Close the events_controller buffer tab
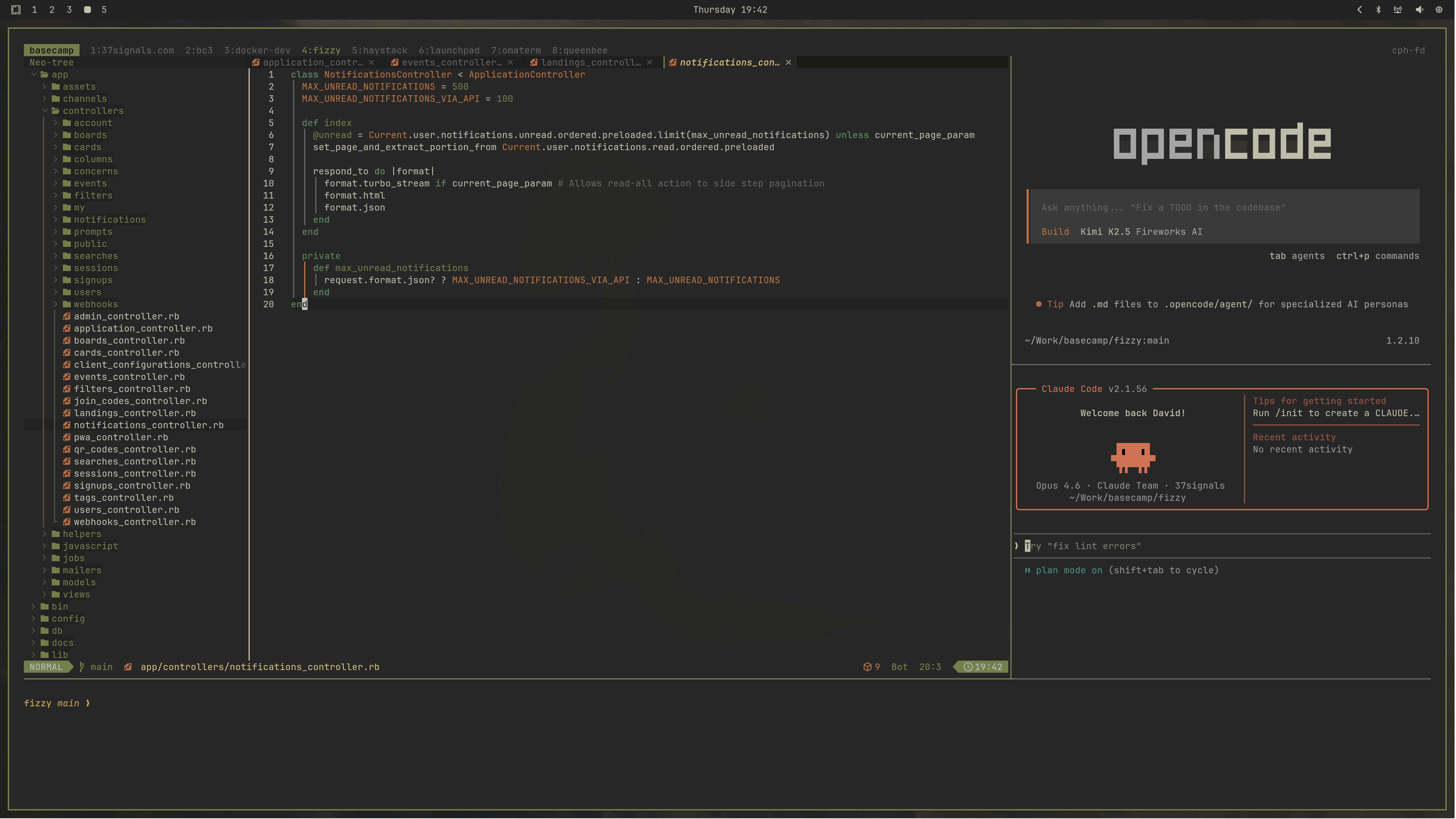 tap(510, 63)
